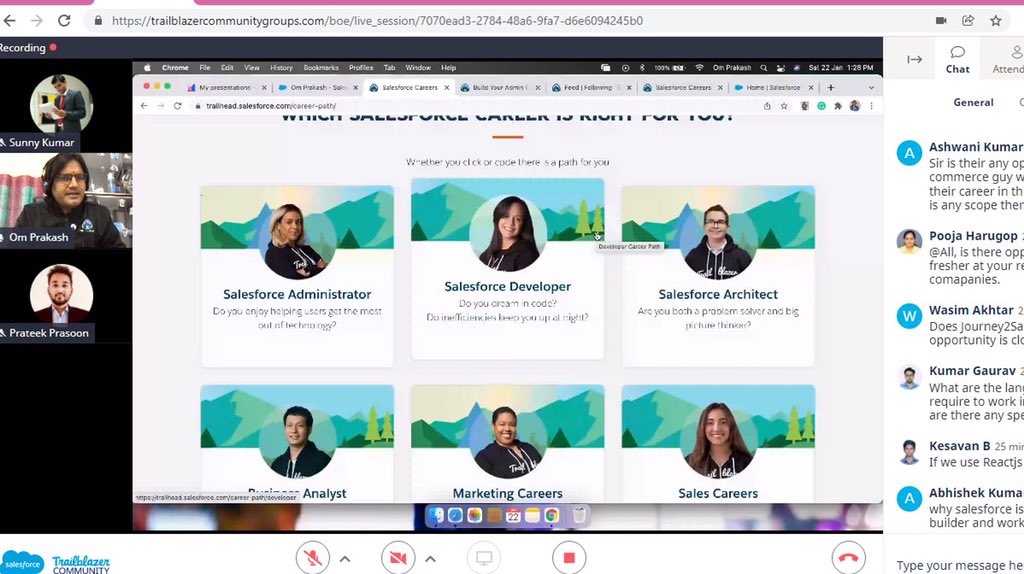
Task: Open Chrome from the shared dock
Action: (552, 516)
